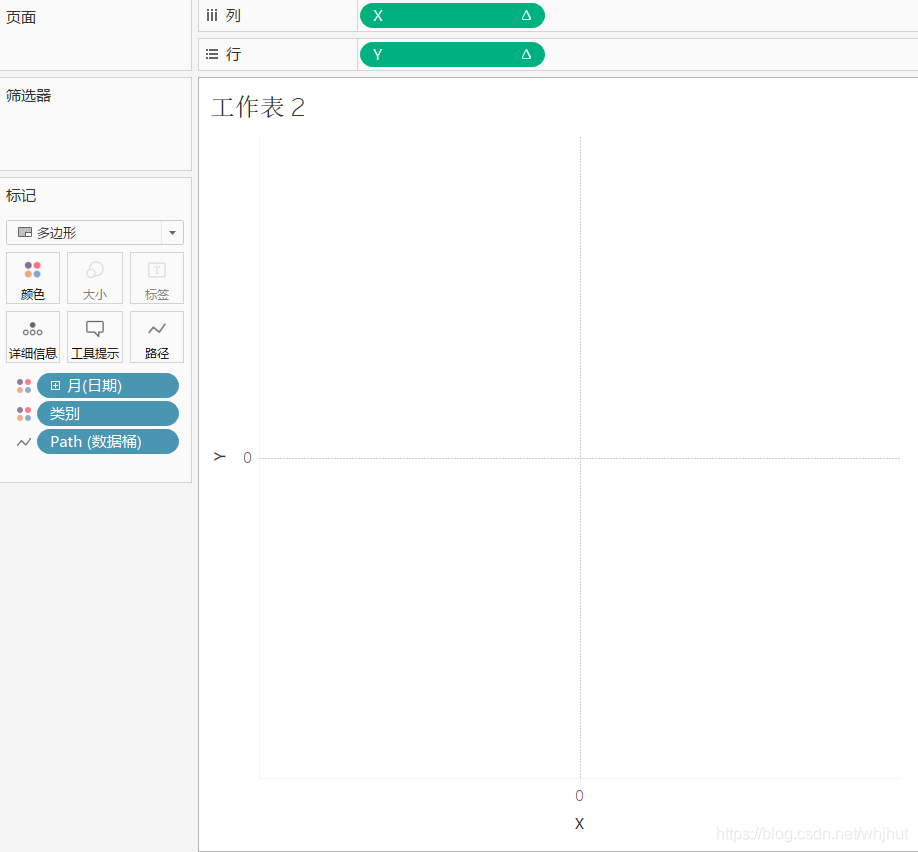Image resolution: width=918 pixels, height=852 pixels.
Task: Click the 筛选器 filters shelf label
Action: coord(29,95)
